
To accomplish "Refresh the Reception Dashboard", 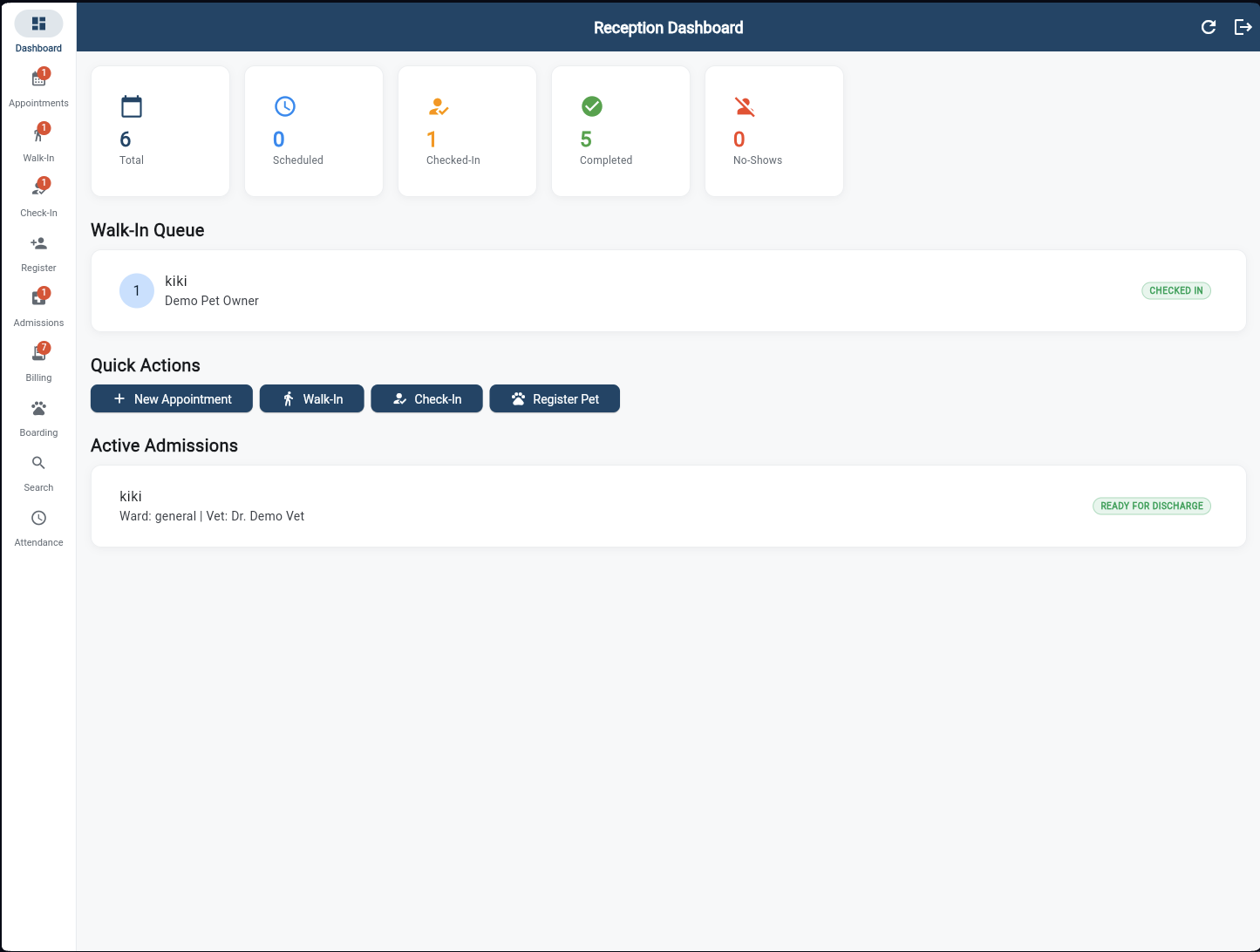I will click(x=1209, y=27).
